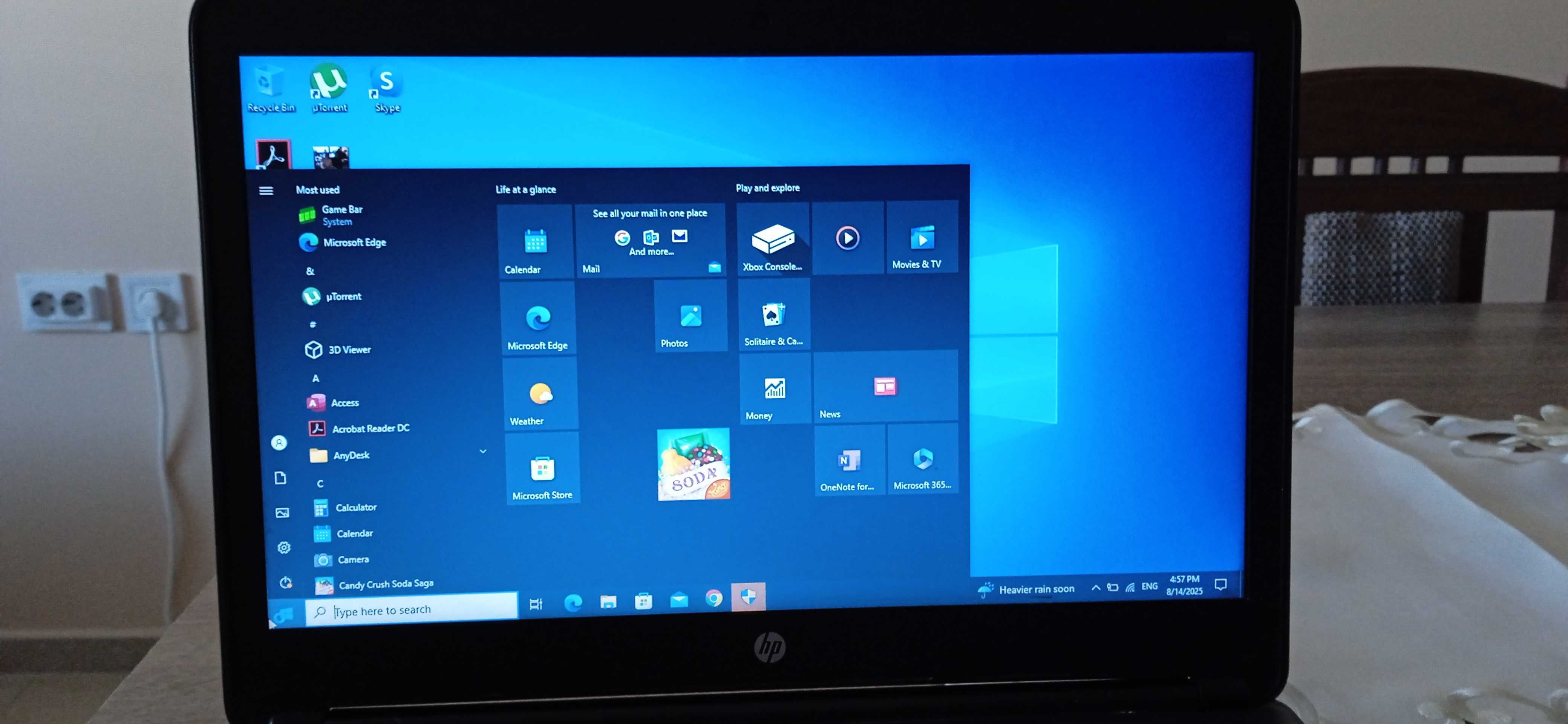Jump to letter A section header
Image resolution: width=1568 pixels, height=724 pixels.
pos(315,379)
